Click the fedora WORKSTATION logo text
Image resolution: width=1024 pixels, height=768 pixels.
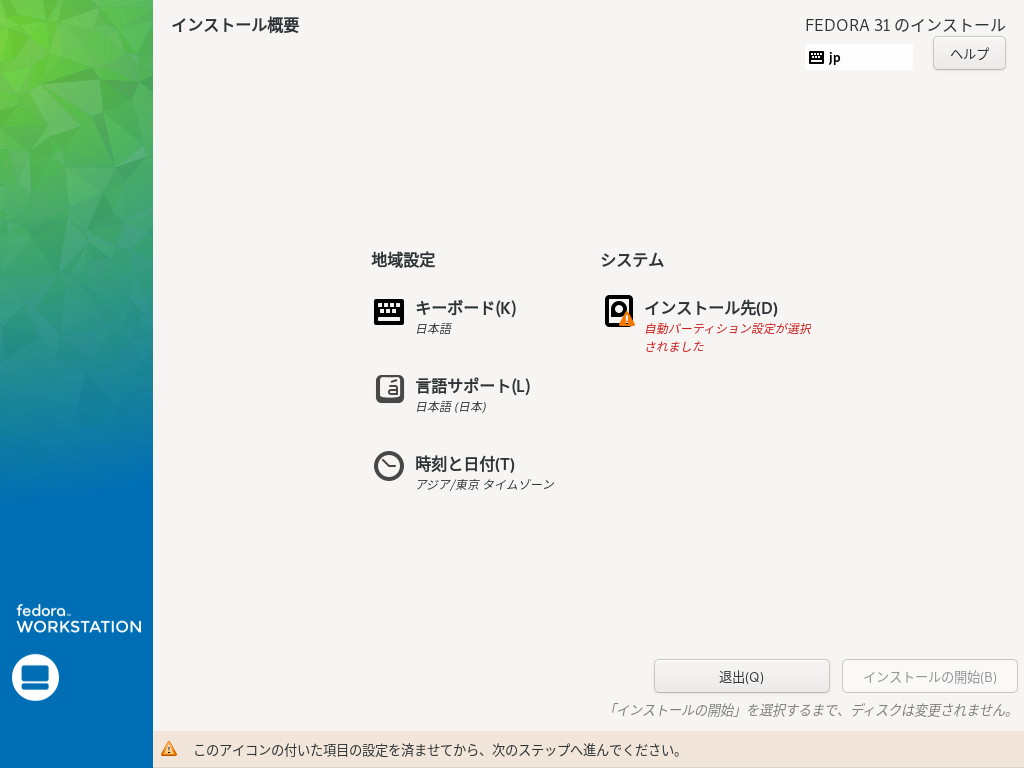coord(78,619)
